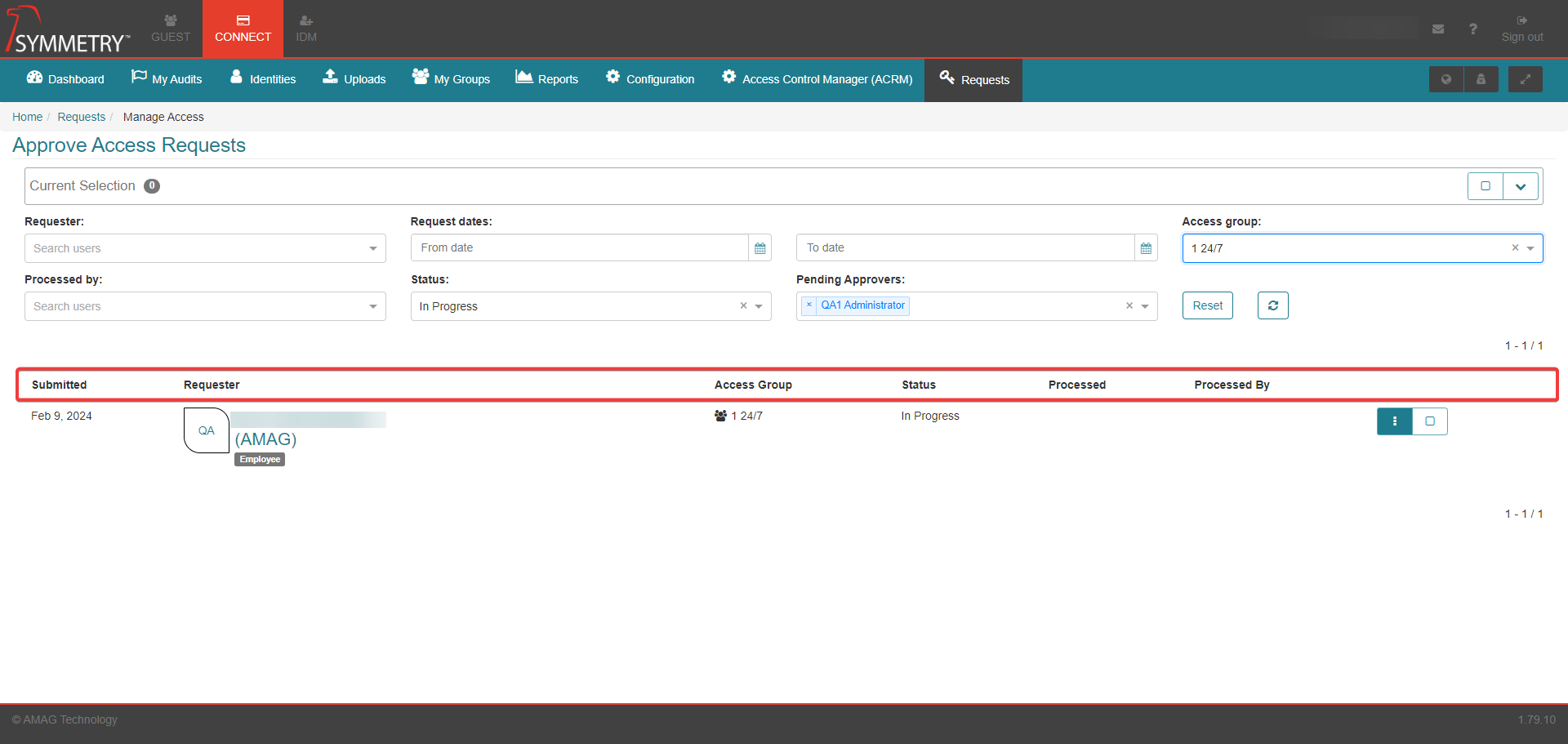Screen dimensions: 1568x744
Task: Sort by Processed column
Action: click(1077, 385)
